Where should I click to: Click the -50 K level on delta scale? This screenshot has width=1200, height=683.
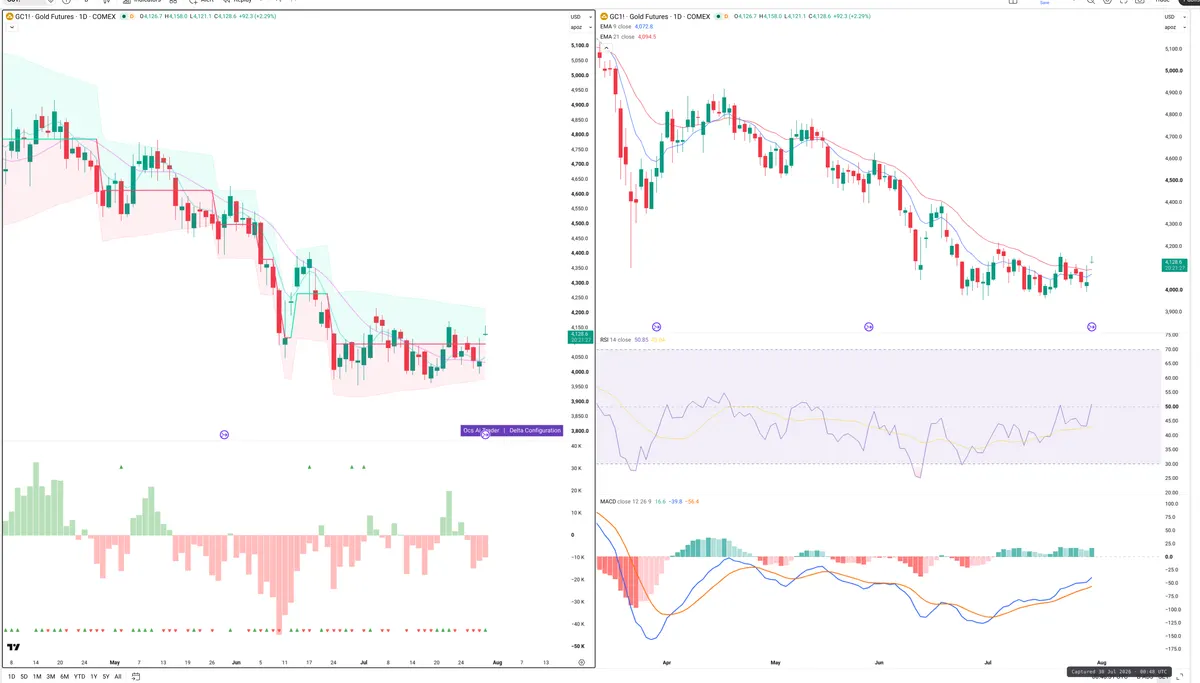(x=579, y=646)
